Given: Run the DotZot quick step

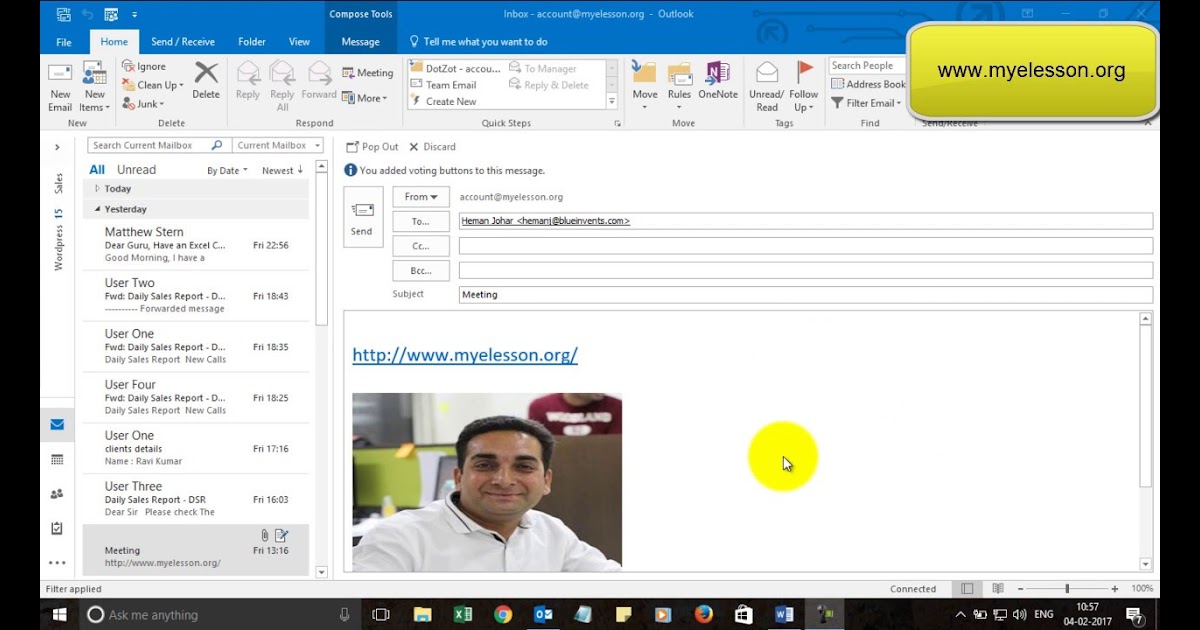Looking at the screenshot, I should point(455,69).
